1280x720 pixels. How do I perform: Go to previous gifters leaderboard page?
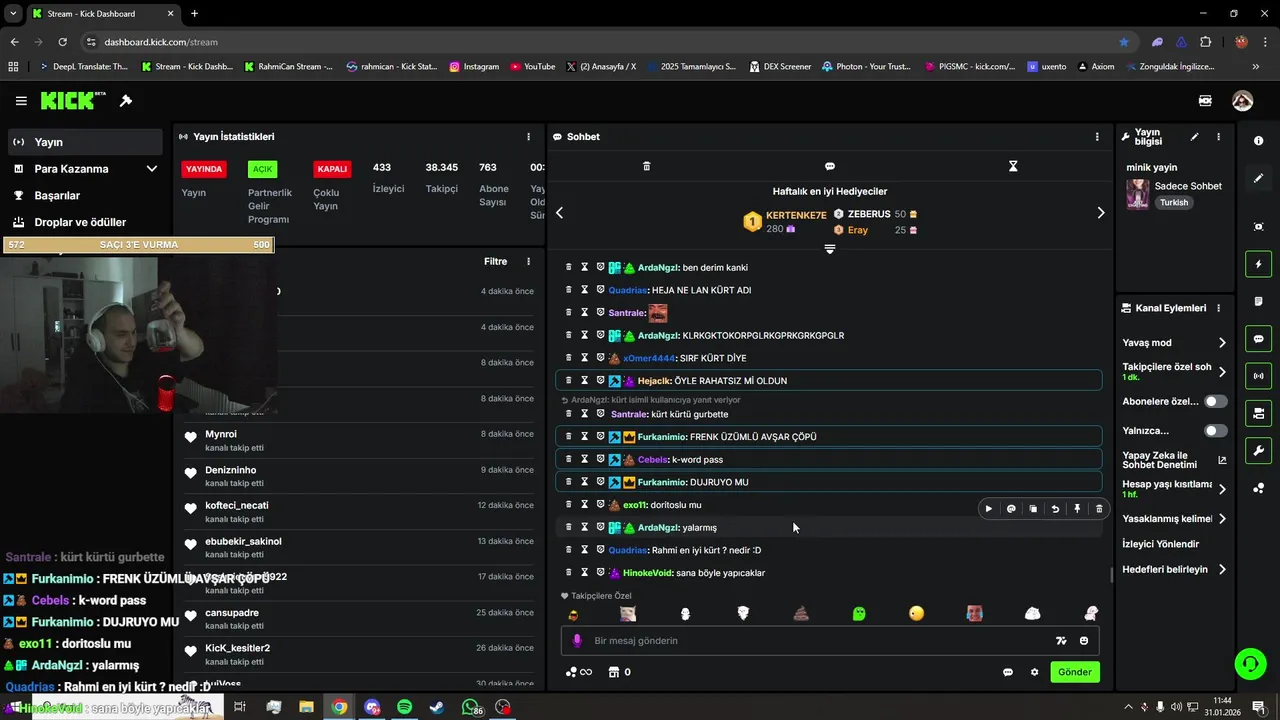559,213
